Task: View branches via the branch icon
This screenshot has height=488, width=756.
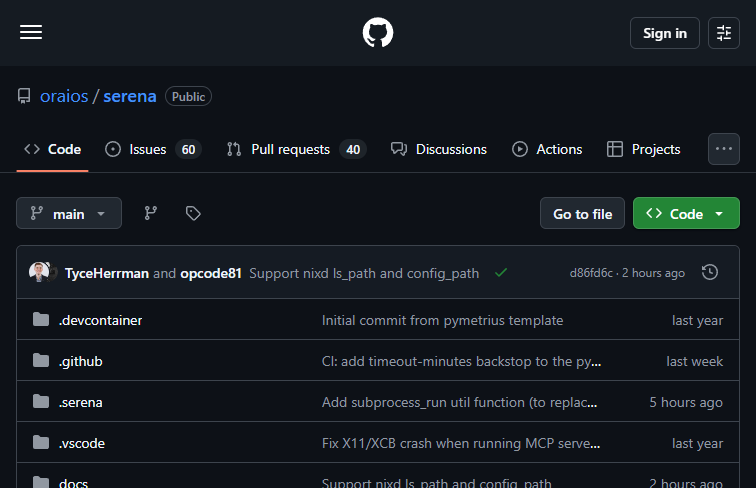Action: coord(151,213)
